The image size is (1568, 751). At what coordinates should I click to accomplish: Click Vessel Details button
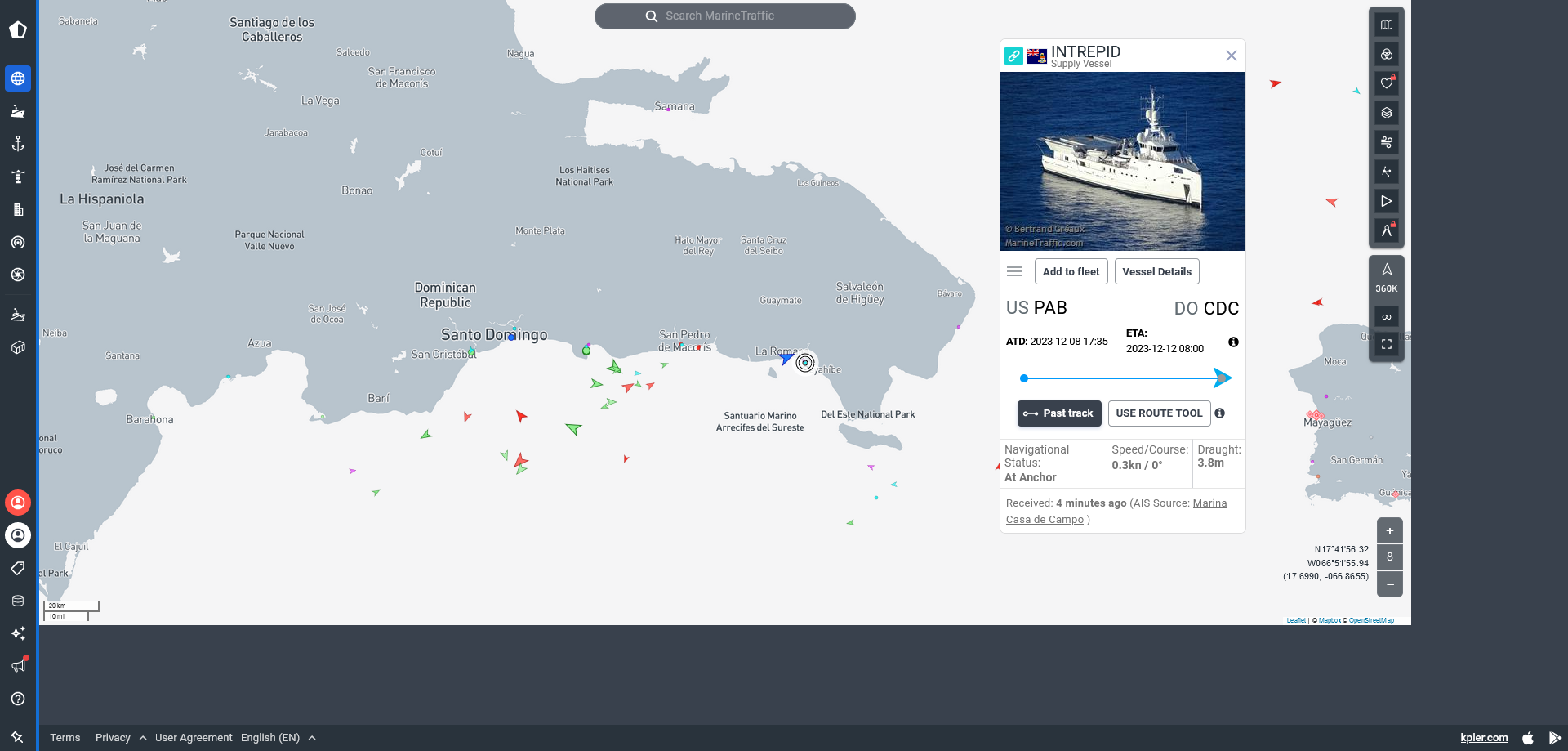pos(1156,271)
